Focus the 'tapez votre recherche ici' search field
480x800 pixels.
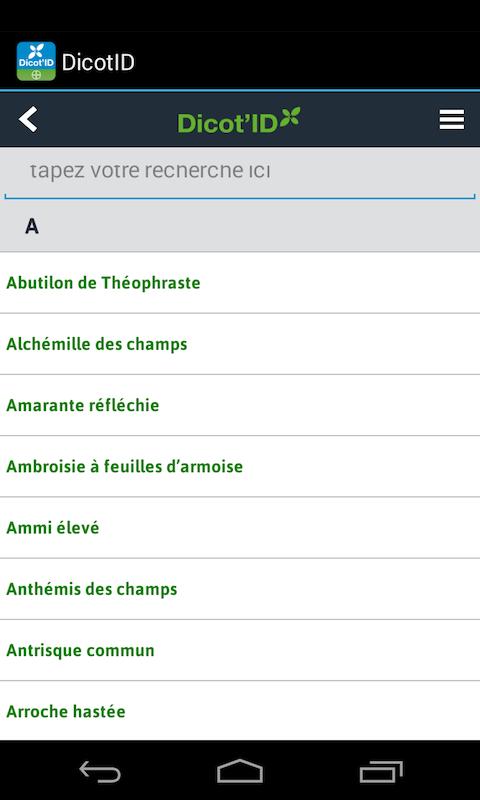pos(240,173)
